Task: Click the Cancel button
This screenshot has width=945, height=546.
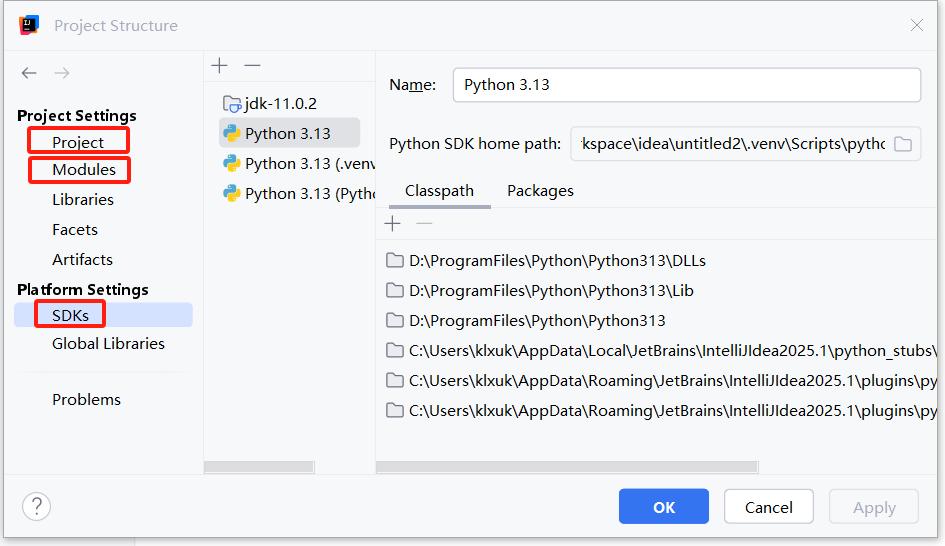Action: pyautogui.click(x=768, y=506)
